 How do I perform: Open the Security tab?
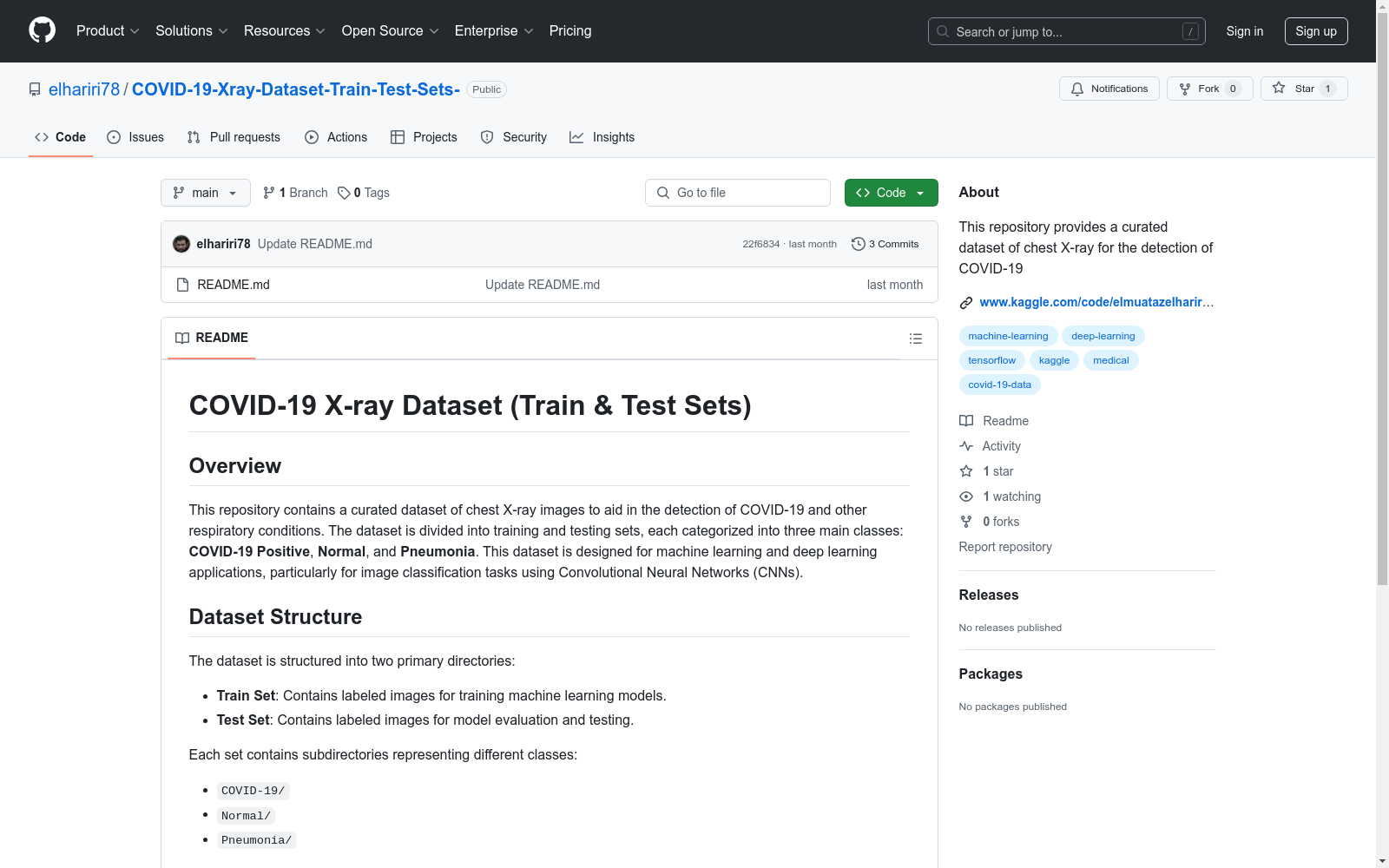click(x=514, y=137)
